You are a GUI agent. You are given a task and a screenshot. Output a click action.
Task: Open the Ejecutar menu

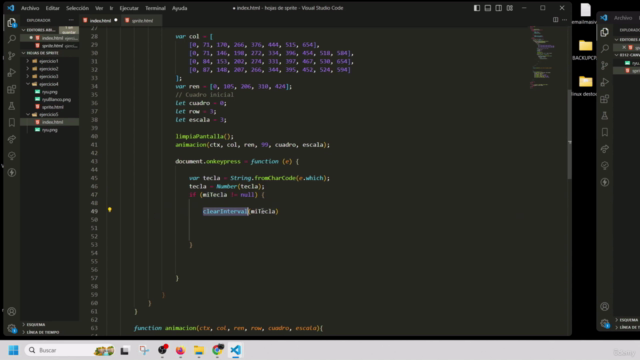(x=129, y=8)
